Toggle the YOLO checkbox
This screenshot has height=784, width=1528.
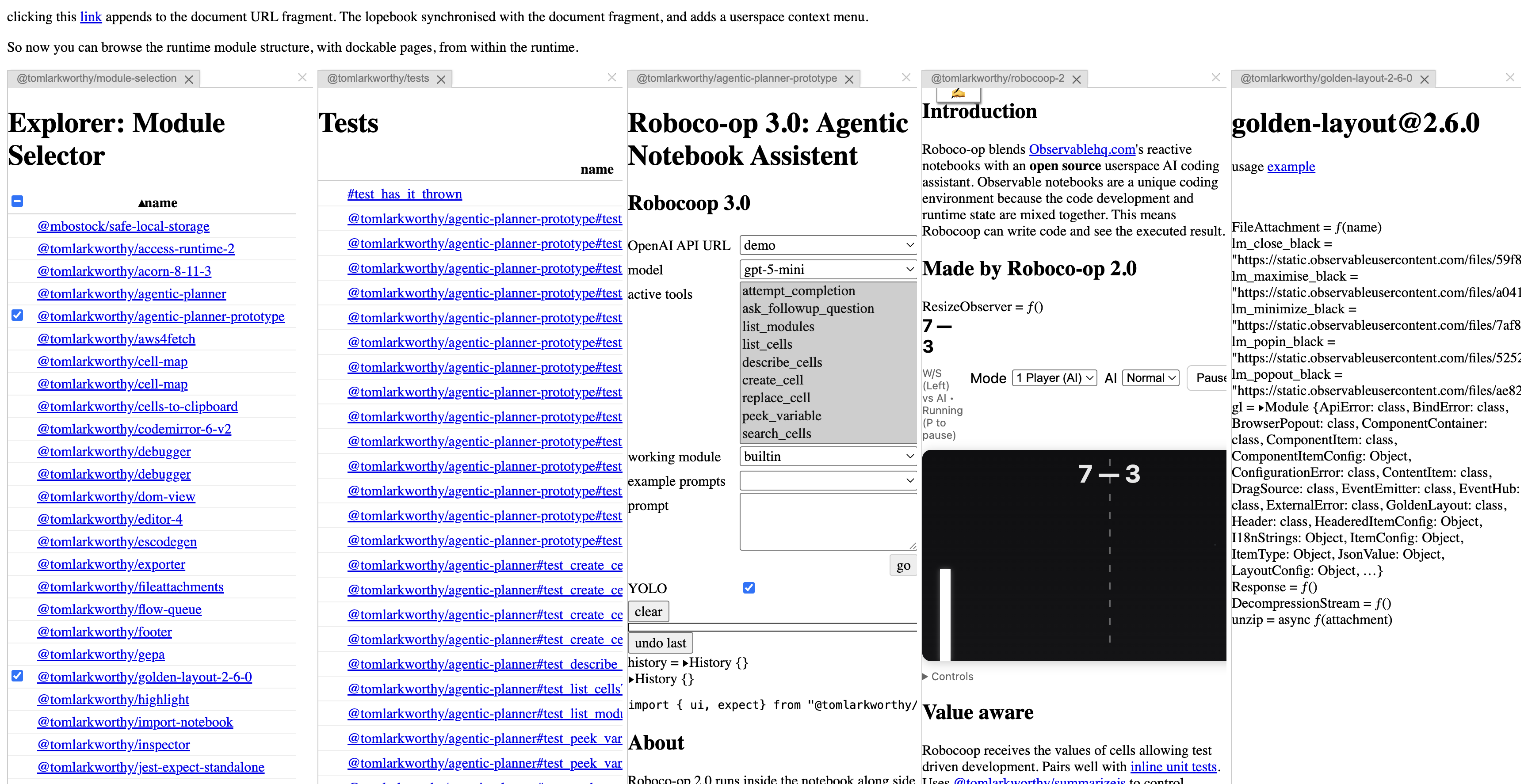(749, 588)
